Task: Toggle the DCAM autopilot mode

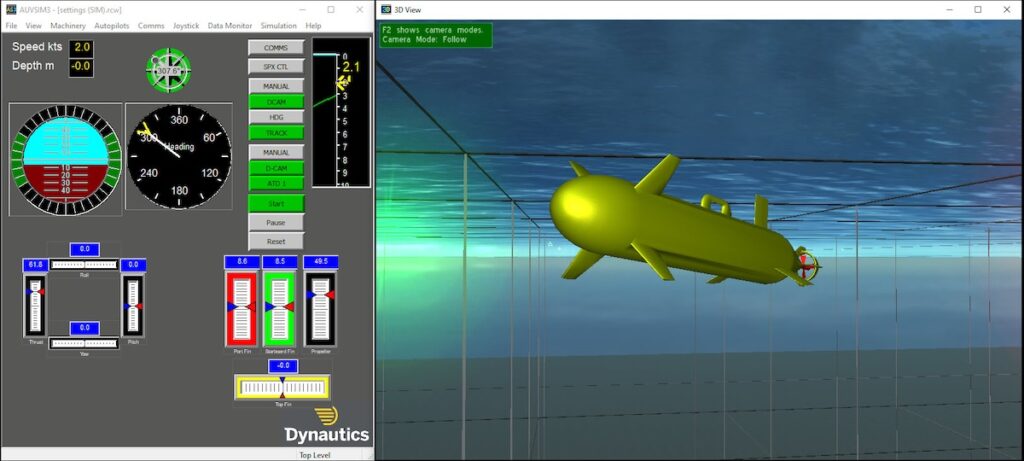Action: (x=276, y=102)
